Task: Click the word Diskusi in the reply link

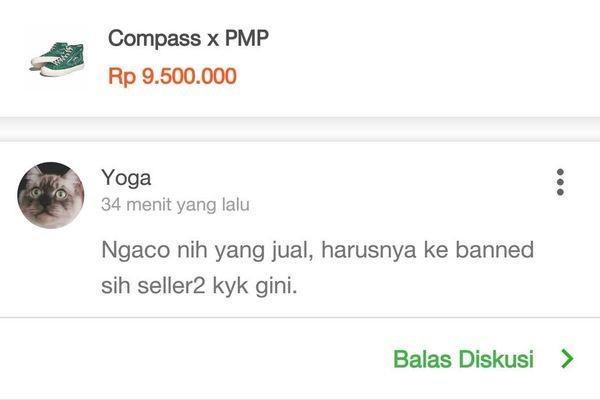Action: coord(496,359)
